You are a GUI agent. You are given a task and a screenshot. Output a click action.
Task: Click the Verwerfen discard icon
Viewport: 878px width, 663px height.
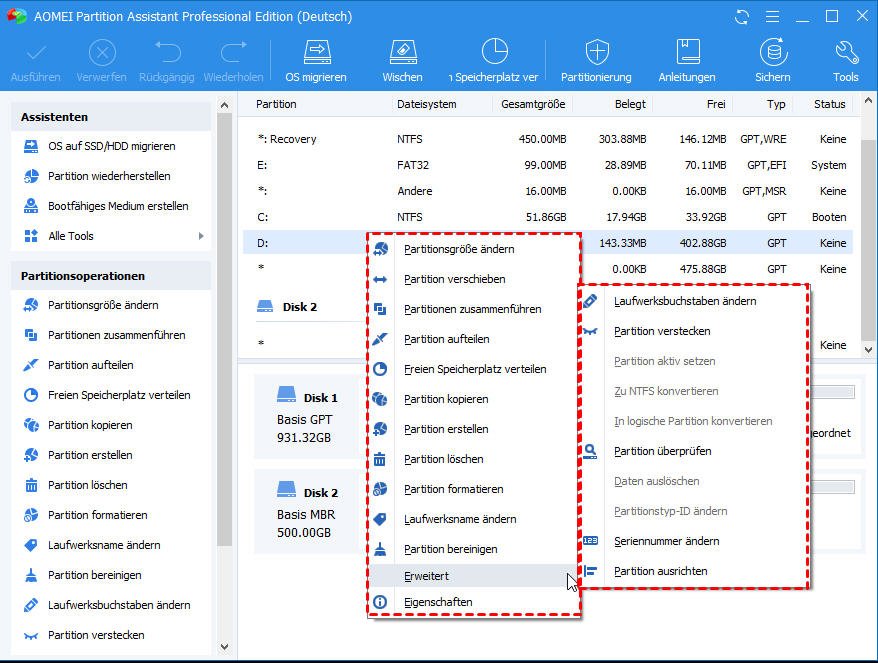coord(102,53)
